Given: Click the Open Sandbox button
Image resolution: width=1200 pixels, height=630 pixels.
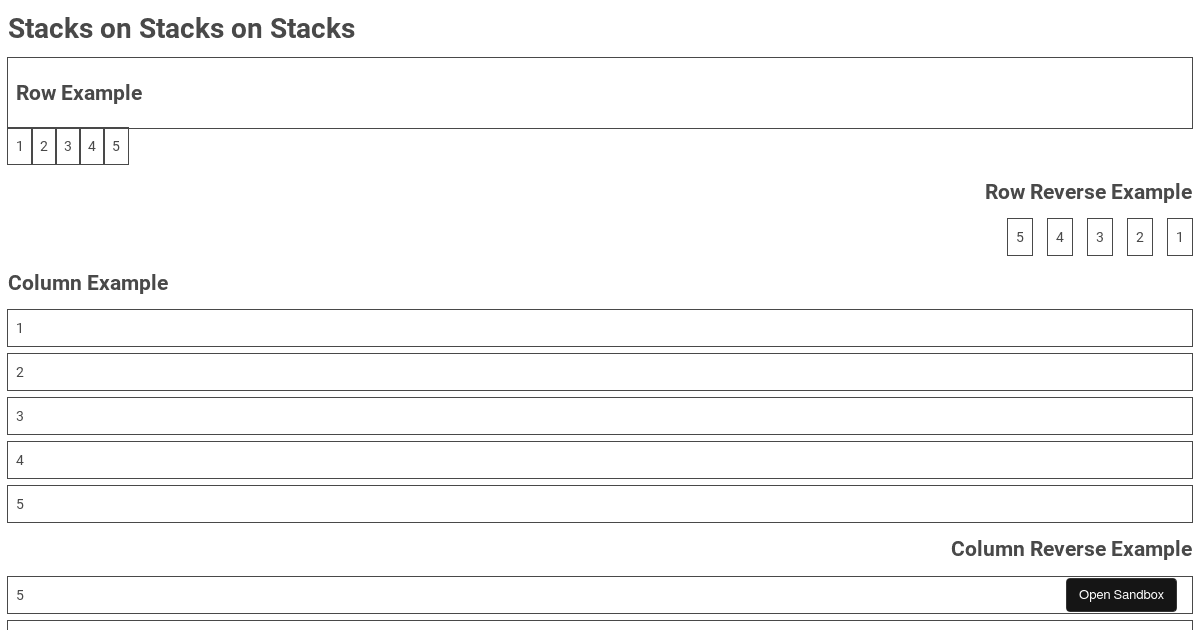Looking at the screenshot, I should (x=1121, y=594).
